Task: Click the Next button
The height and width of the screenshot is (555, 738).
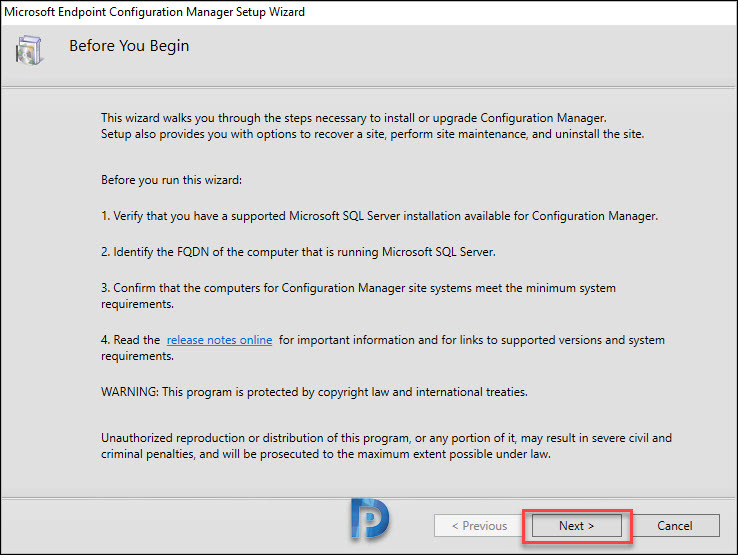Action: (577, 525)
